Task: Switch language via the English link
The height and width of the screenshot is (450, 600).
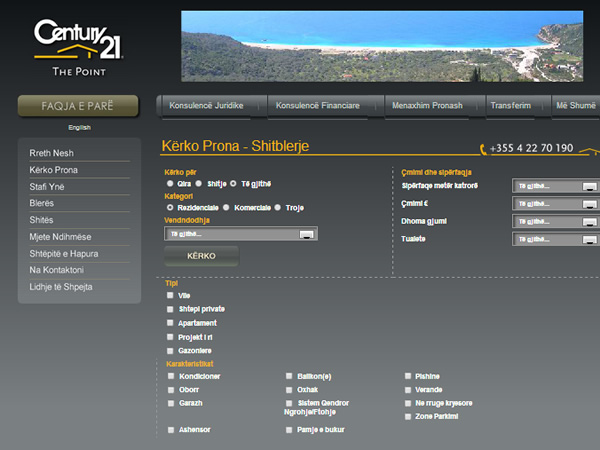Action: (x=79, y=127)
